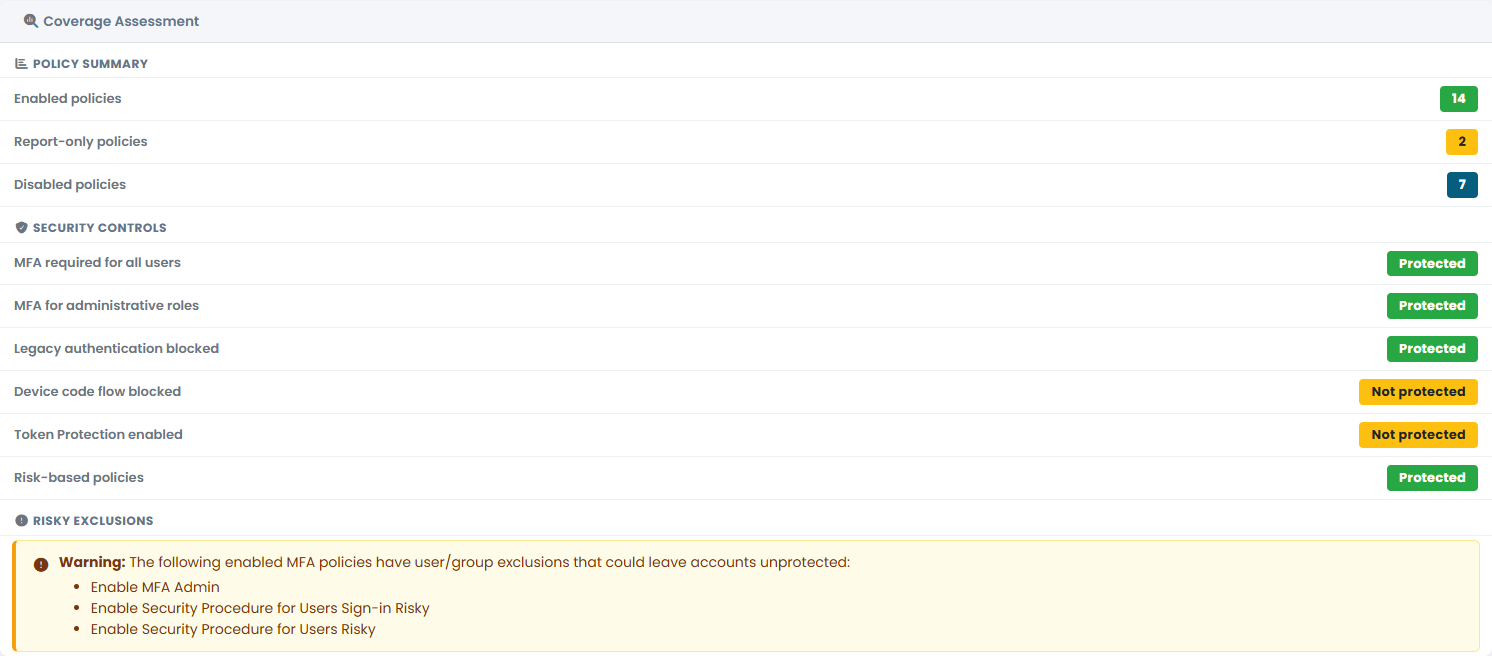Click the Device code flow blocked label

97,392
